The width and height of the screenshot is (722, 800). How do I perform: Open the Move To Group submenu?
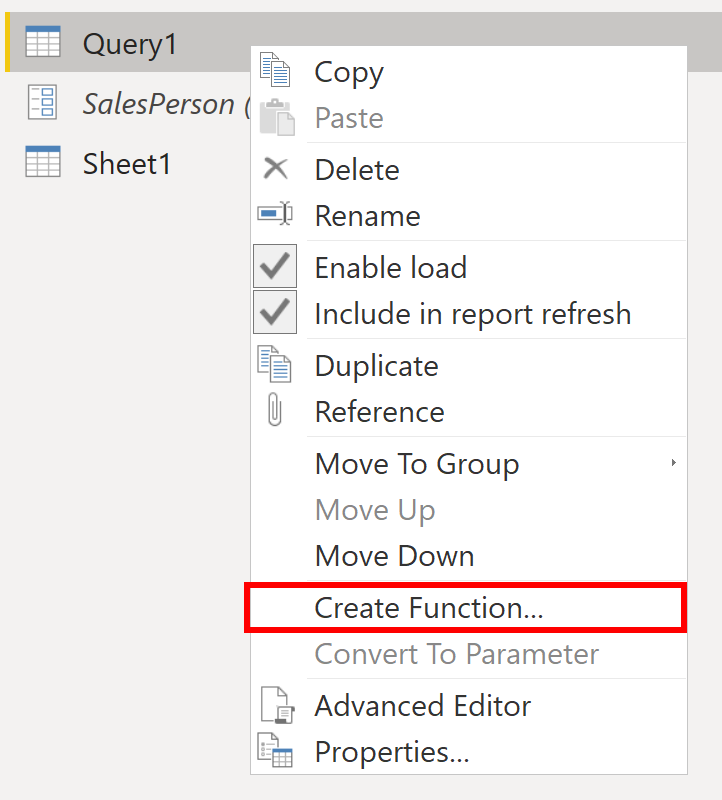point(417,463)
